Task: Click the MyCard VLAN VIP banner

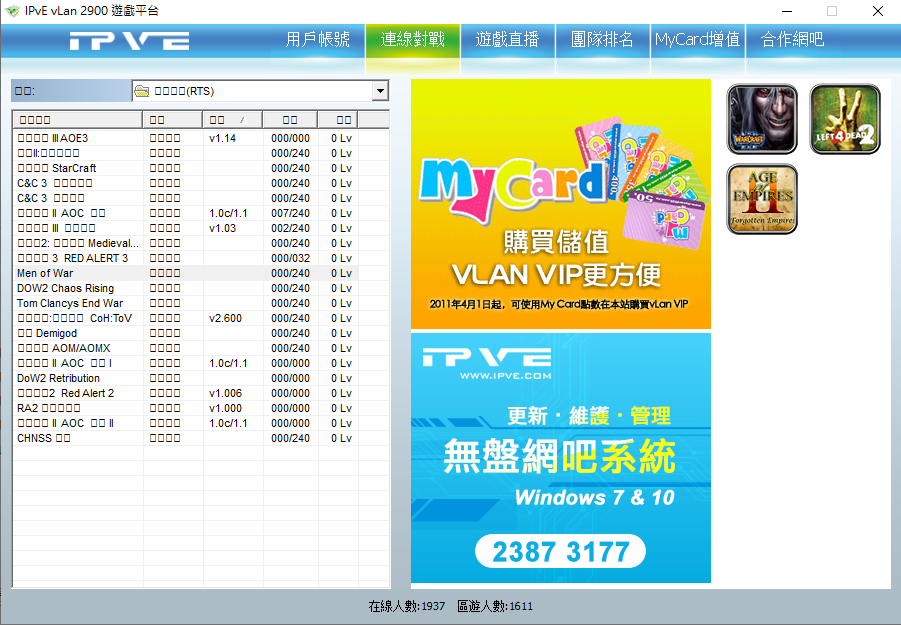Action: point(560,204)
